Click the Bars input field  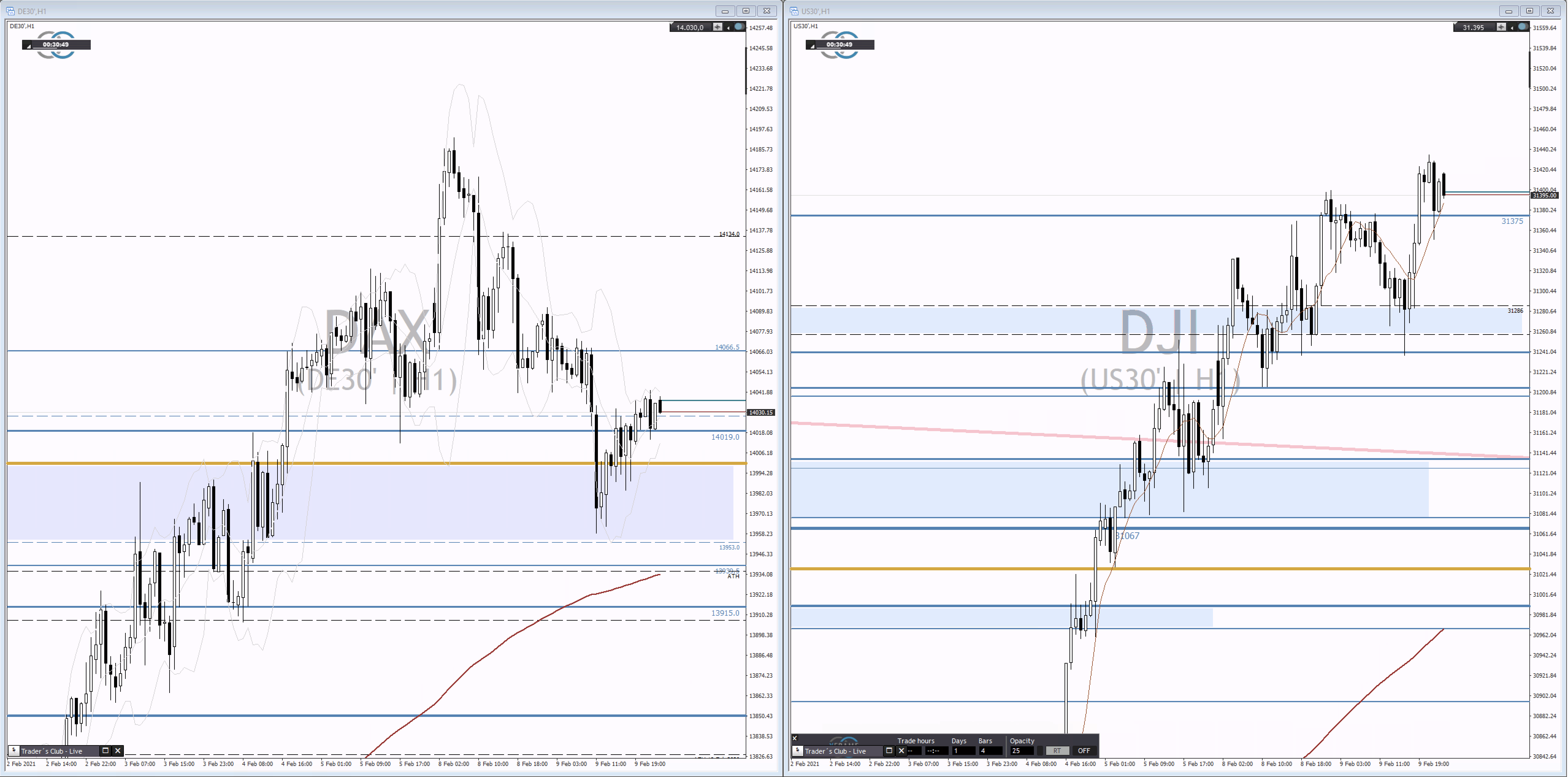(991, 751)
